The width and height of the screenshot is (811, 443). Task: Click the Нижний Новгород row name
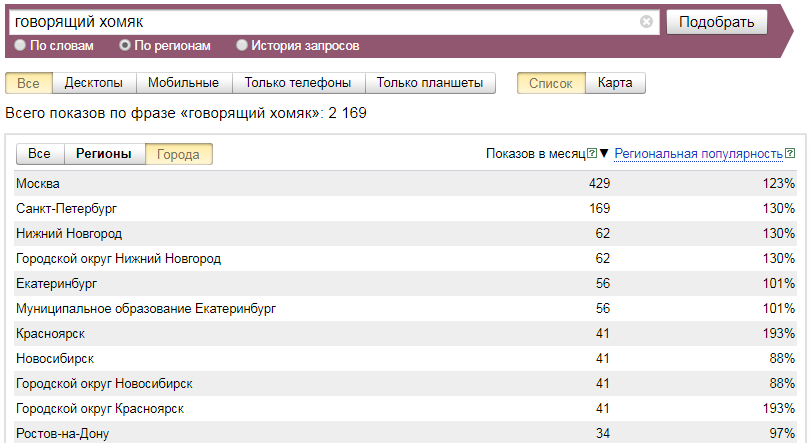coord(69,234)
